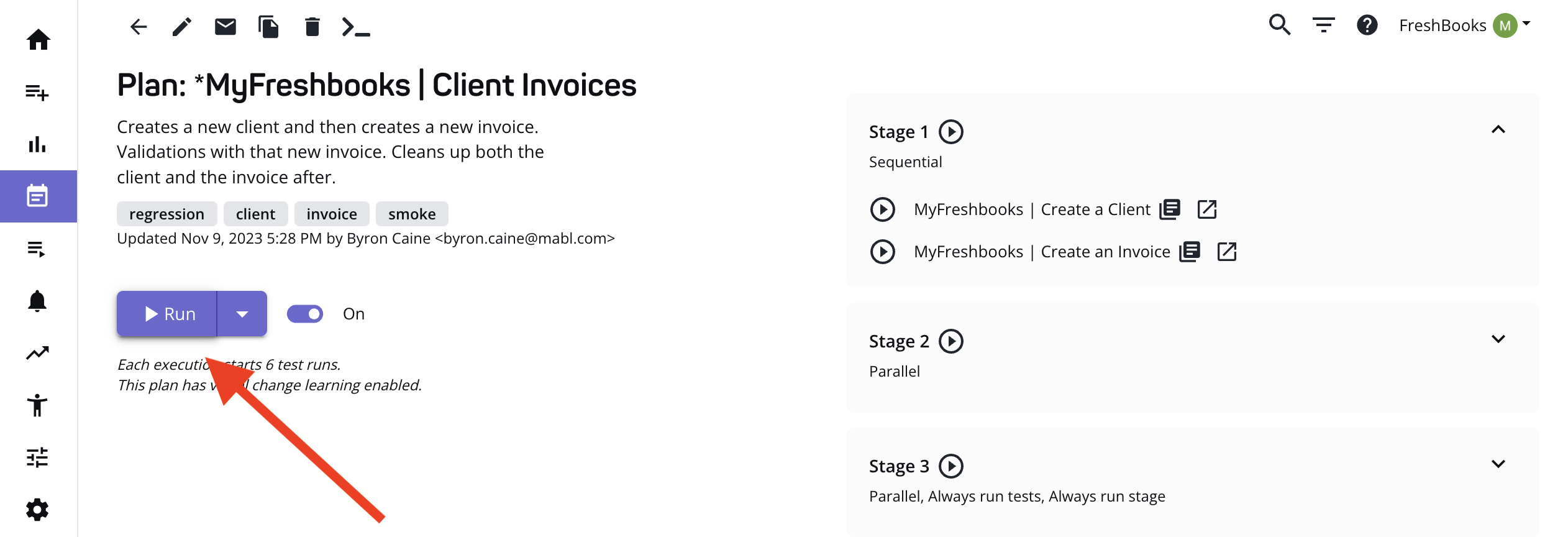
Task: Run Stage 1 with its play icon
Action: coord(950,132)
